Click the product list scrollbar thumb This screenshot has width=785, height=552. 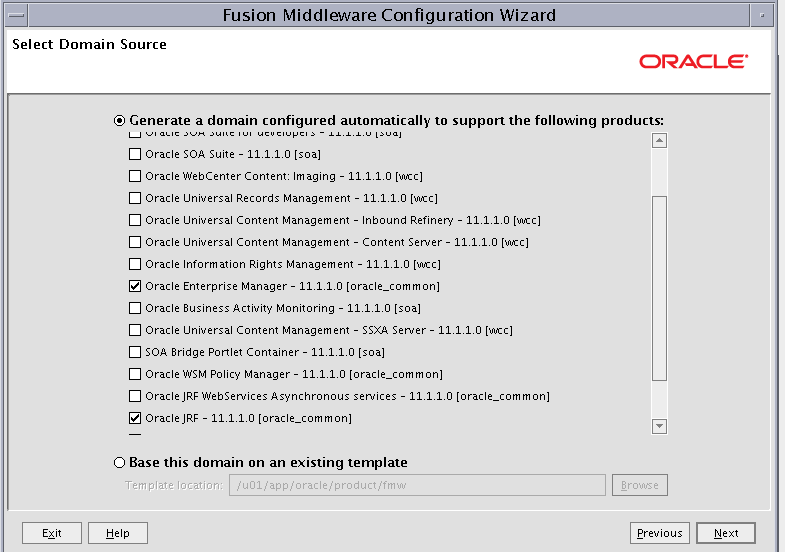coord(659,288)
